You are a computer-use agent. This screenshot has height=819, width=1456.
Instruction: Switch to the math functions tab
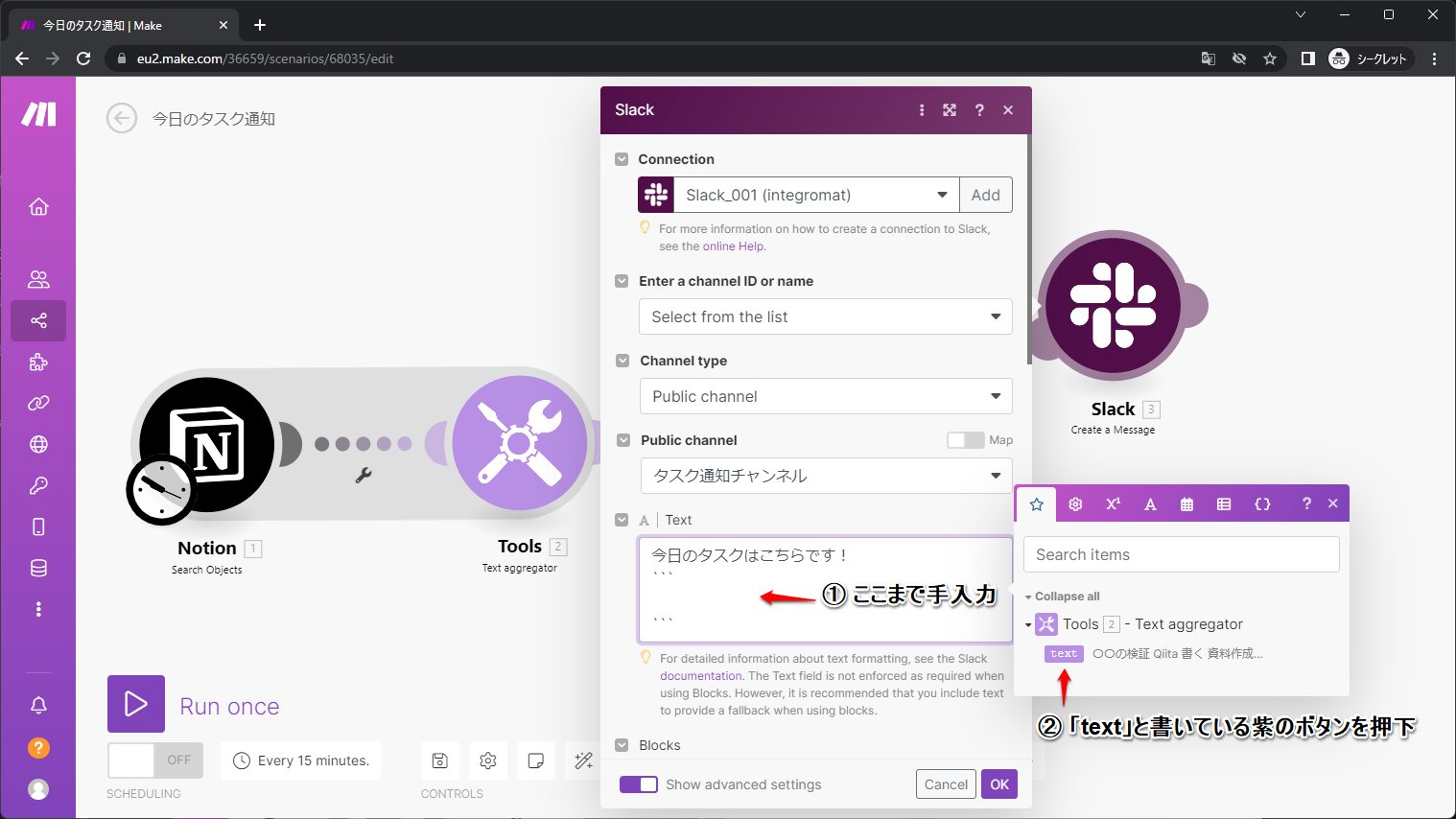[x=1113, y=504]
